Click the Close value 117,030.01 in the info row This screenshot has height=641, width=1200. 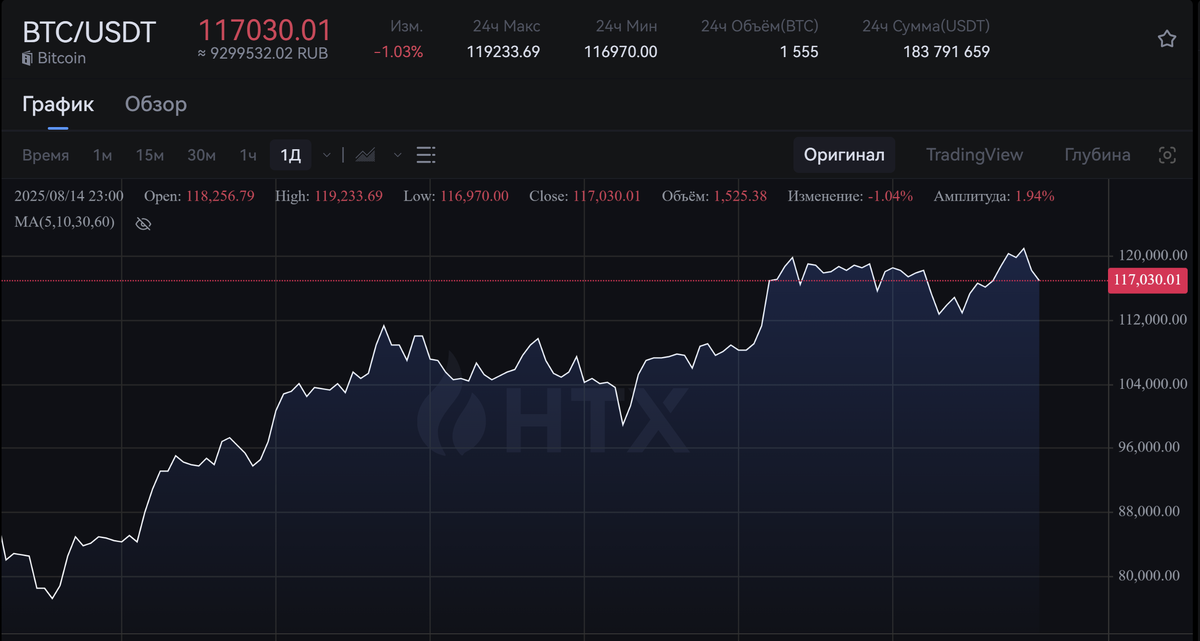tap(606, 196)
